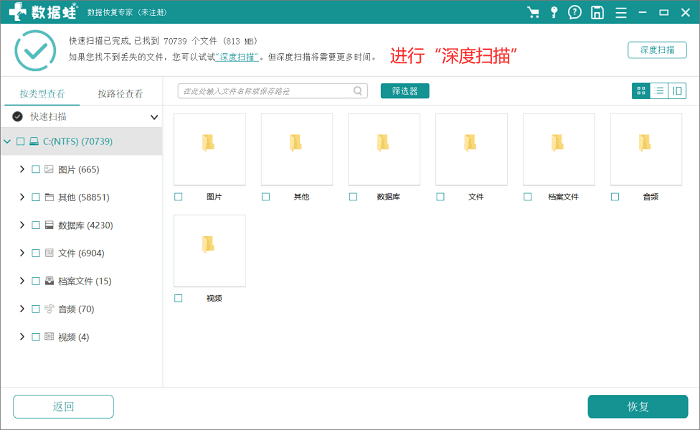700x430 pixels.
Task: Switch to list view
Action: [659, 91]
